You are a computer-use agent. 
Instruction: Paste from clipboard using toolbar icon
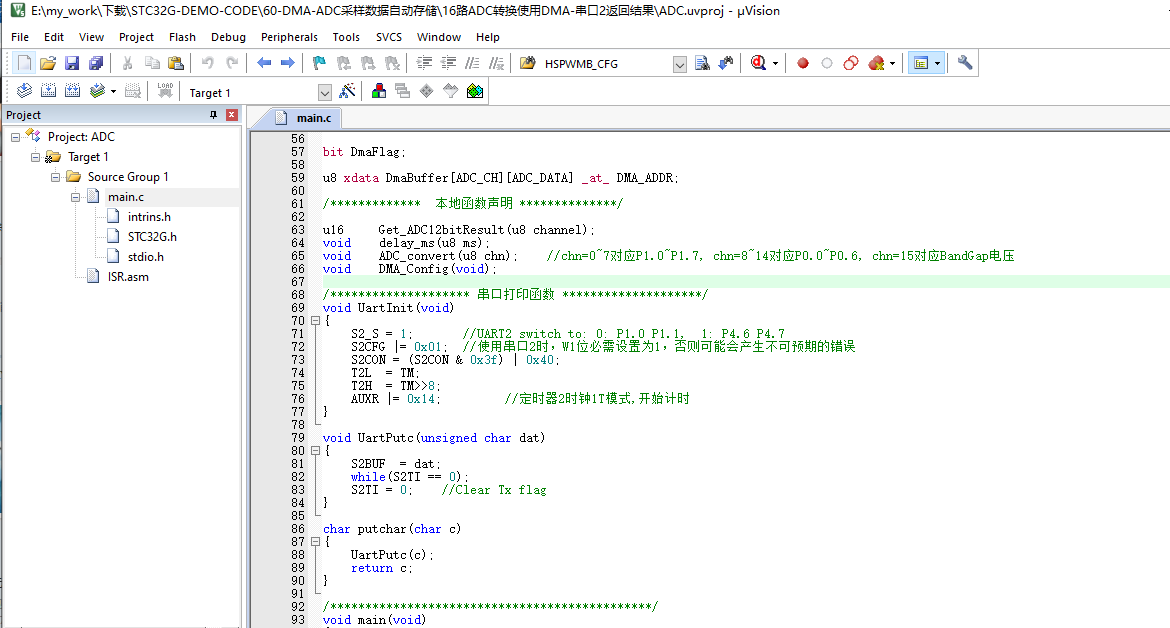pyautogui.click(x=176, y=63)
